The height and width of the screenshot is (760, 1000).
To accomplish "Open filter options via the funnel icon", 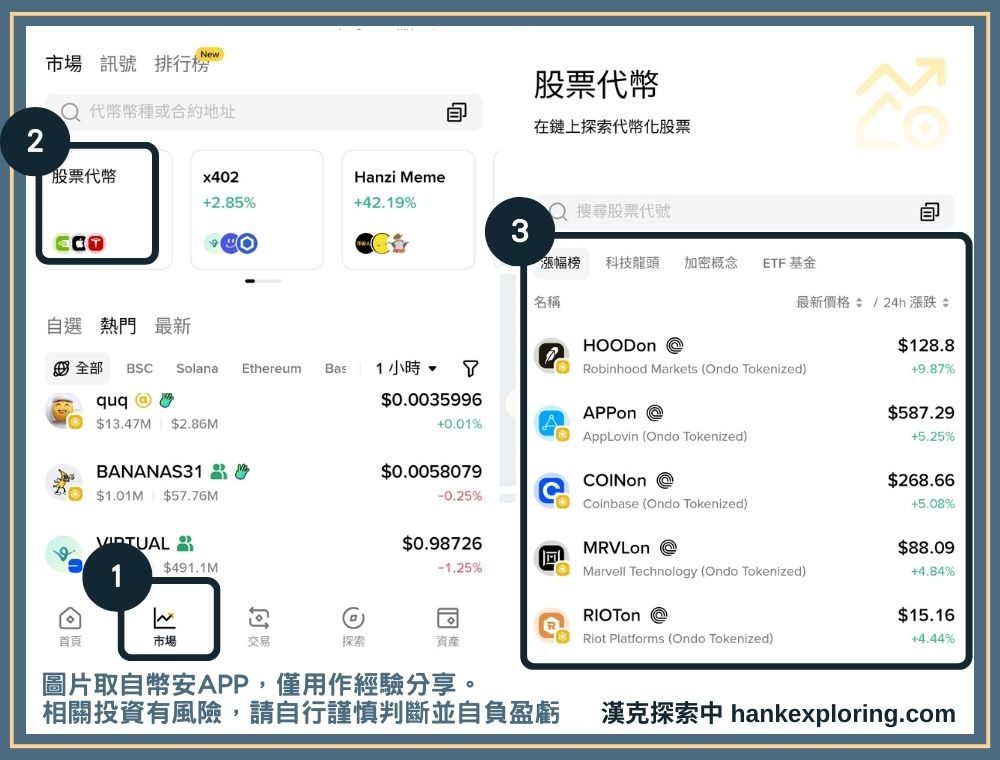I will click(470, 369).
